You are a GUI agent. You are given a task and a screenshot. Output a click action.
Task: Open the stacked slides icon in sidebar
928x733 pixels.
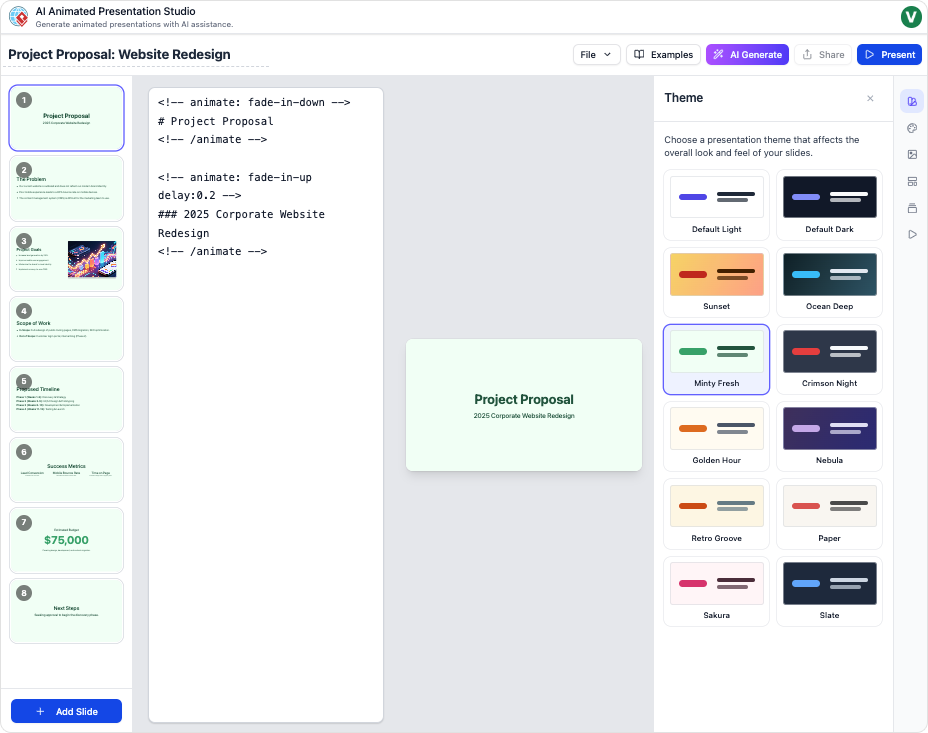(911, 208)
